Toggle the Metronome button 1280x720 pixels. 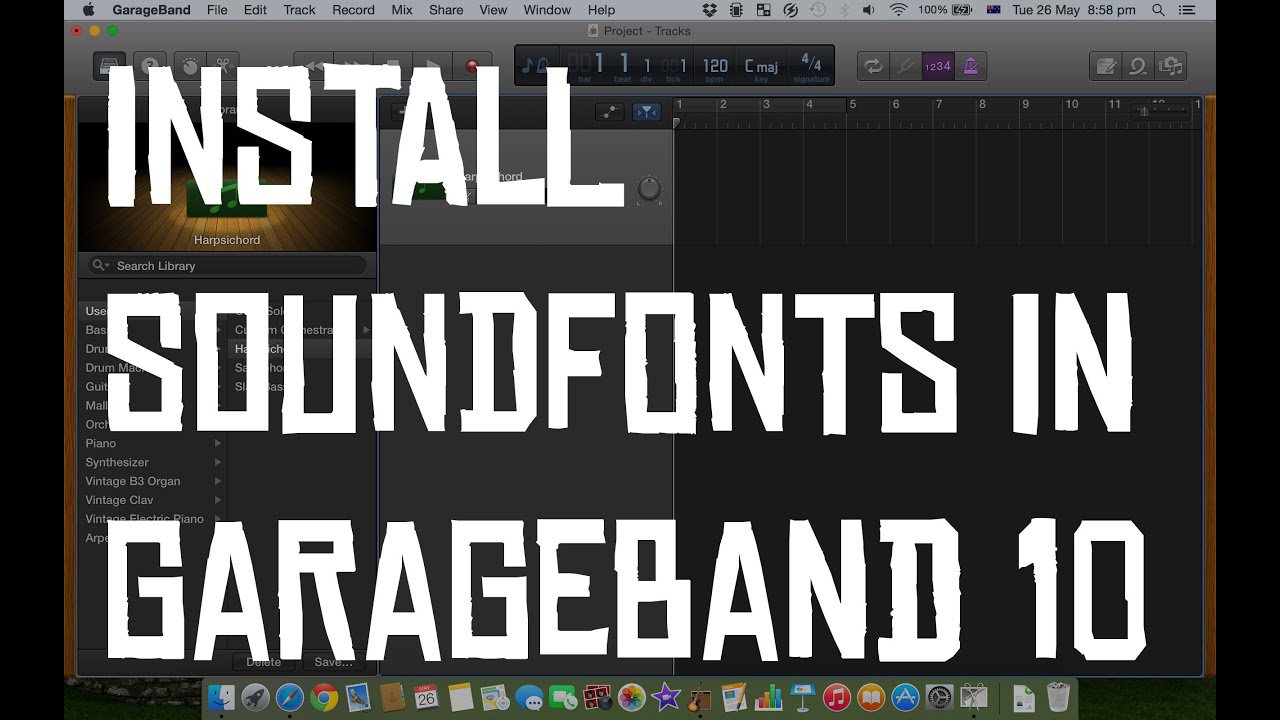(x=970, y=66)
